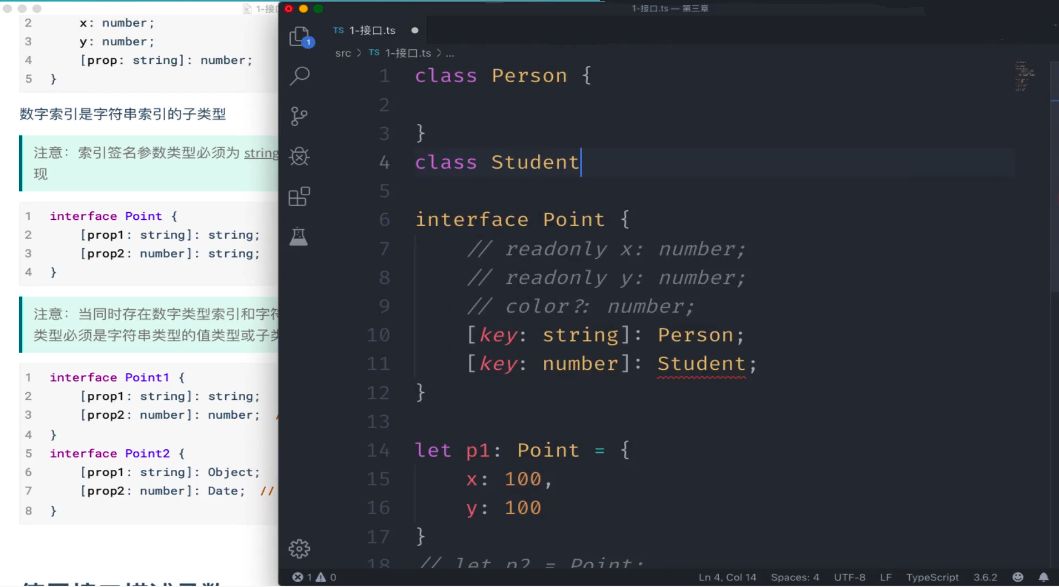Image resolution: width=1059 pixels, height=587 pixels.
Task: Open the Manage gear menu
Action: click(299, 548)
